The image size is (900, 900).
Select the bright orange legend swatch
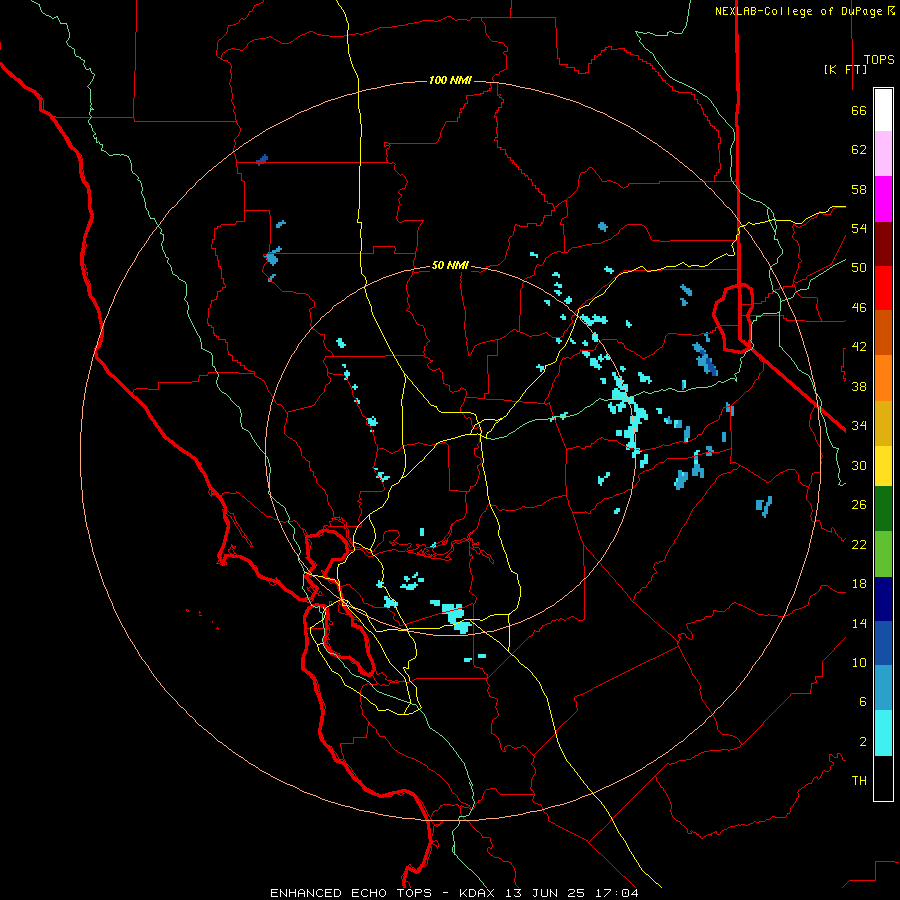(x=883, y=378)
